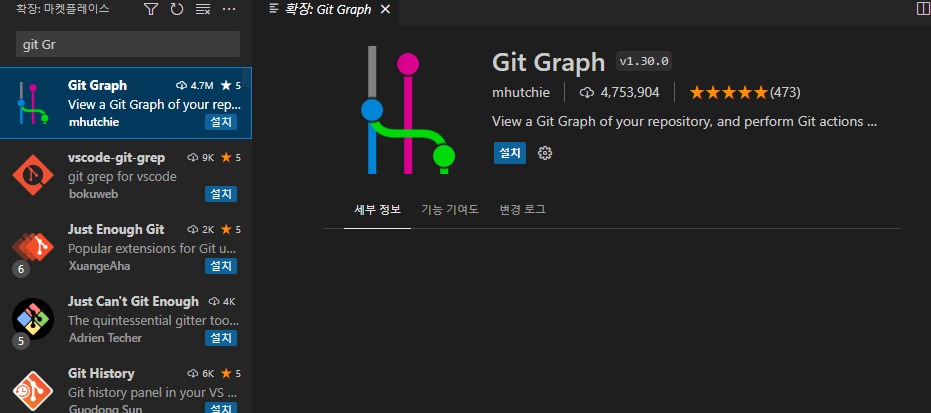
Task: Click vscode-git-grep 9K download count
Action: (x=201, y=157)
